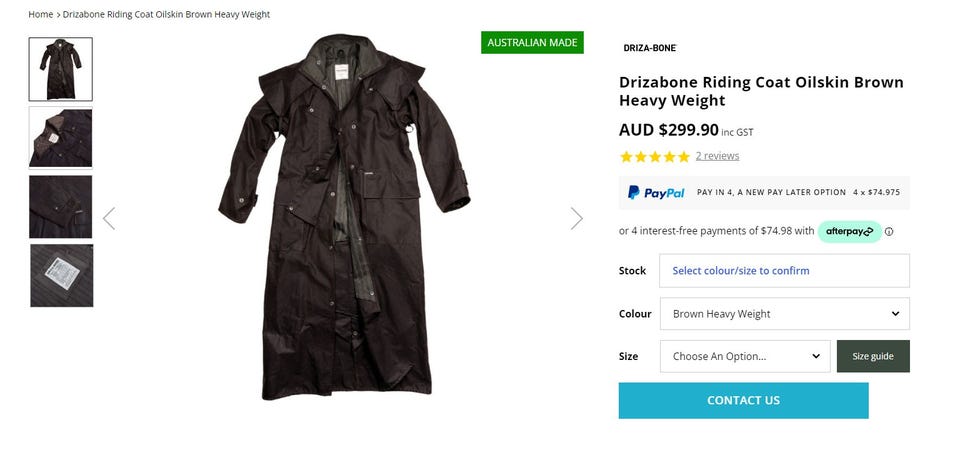
Task: Click the Afterpay info icon
Action: tap(889, 232)
